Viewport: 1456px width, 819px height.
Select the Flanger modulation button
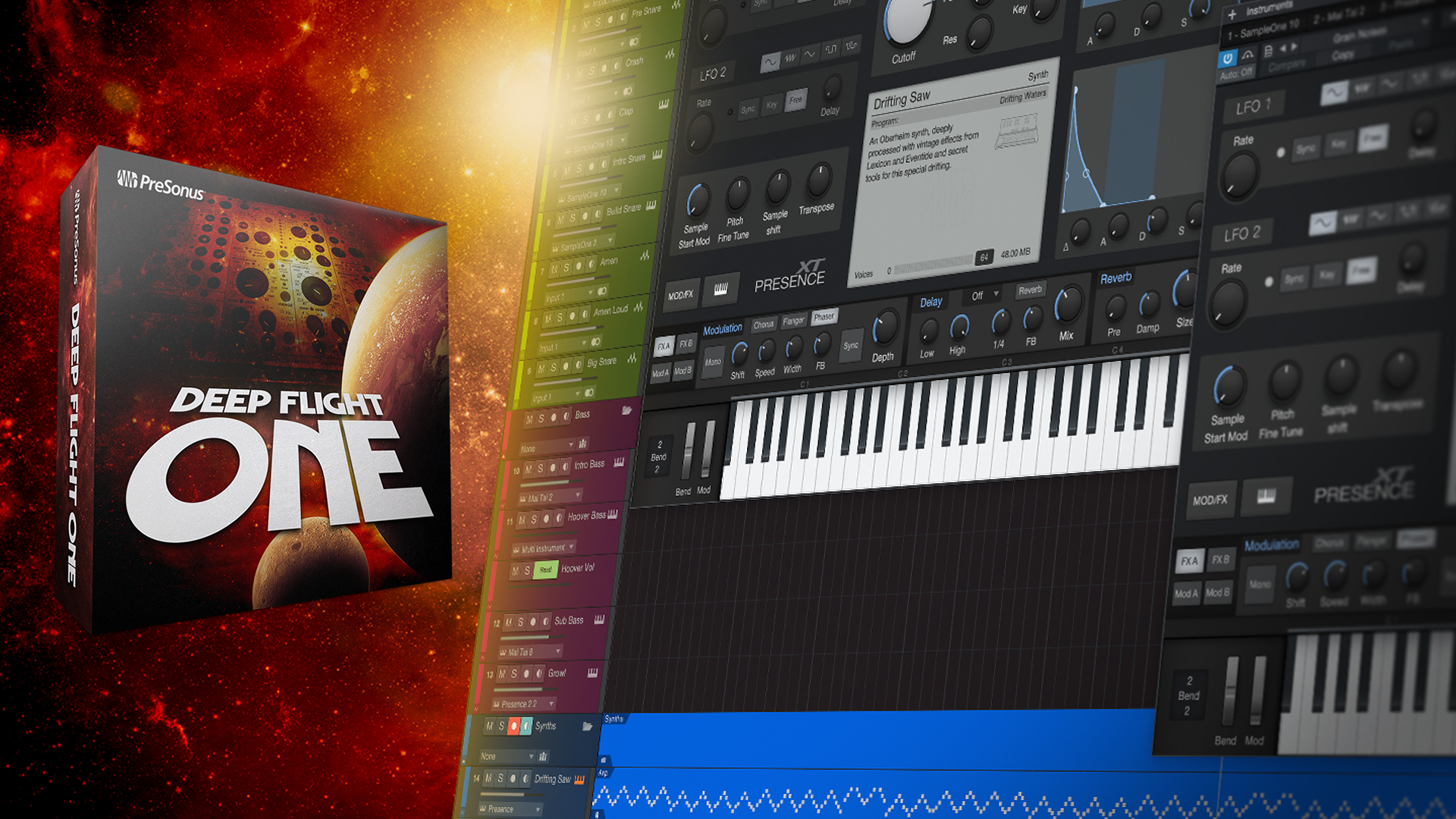point(793,321)
